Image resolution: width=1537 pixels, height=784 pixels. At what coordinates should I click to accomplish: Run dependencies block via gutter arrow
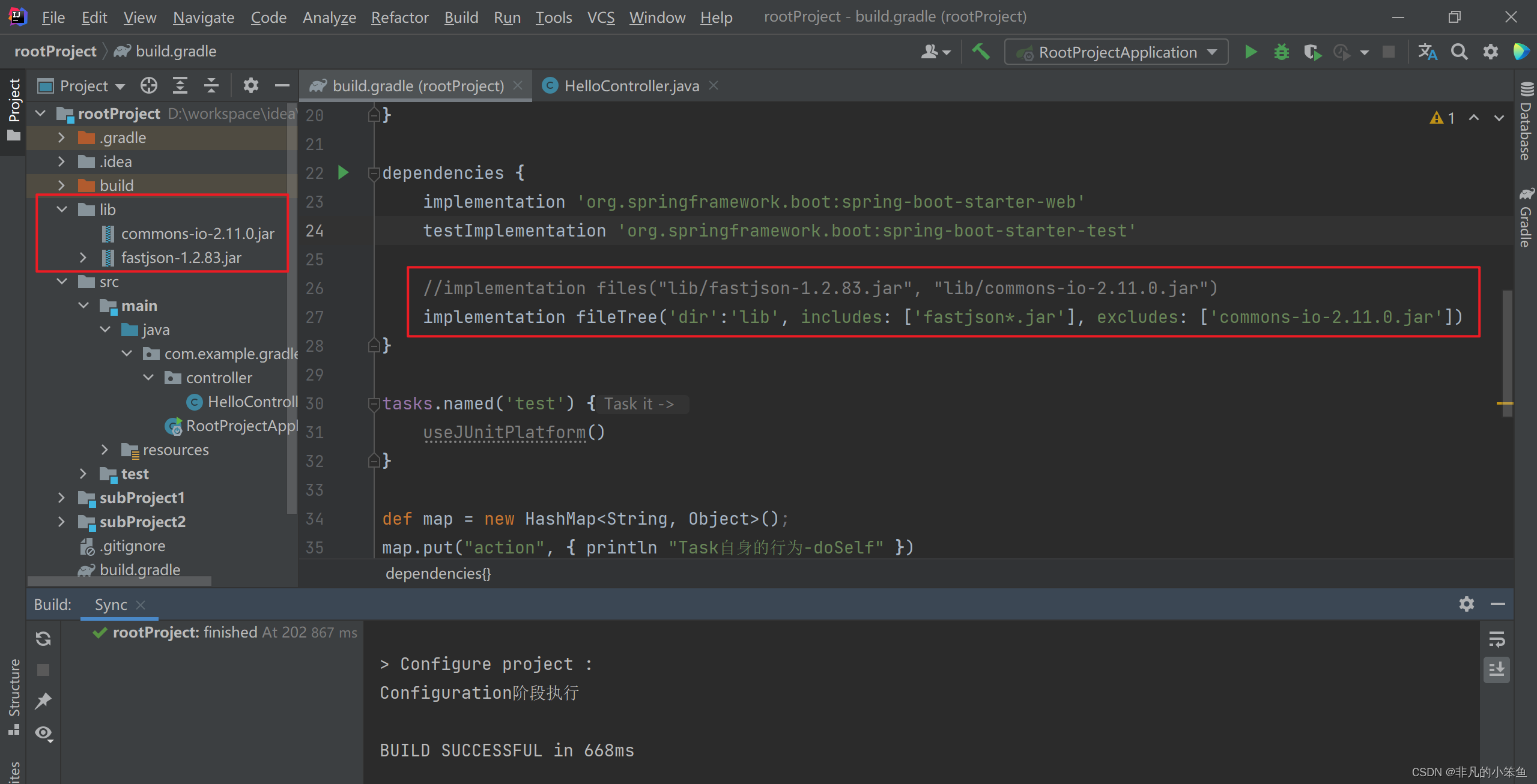[344, 173]
